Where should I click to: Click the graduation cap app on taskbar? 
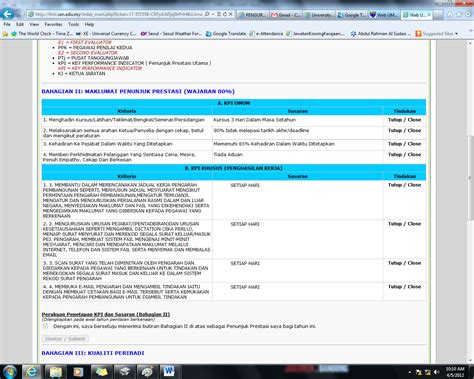tap(124, 371)
